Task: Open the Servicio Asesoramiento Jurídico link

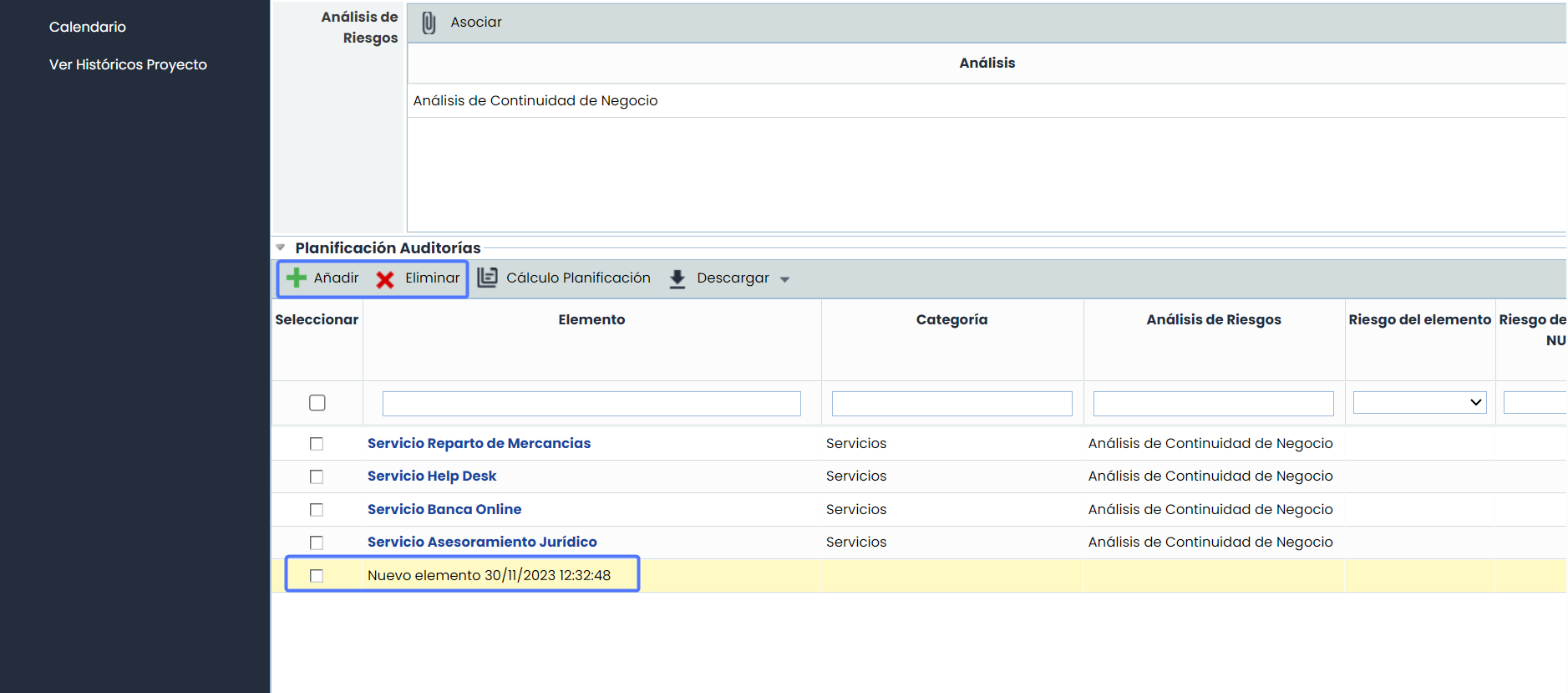Action: point(482,542)
